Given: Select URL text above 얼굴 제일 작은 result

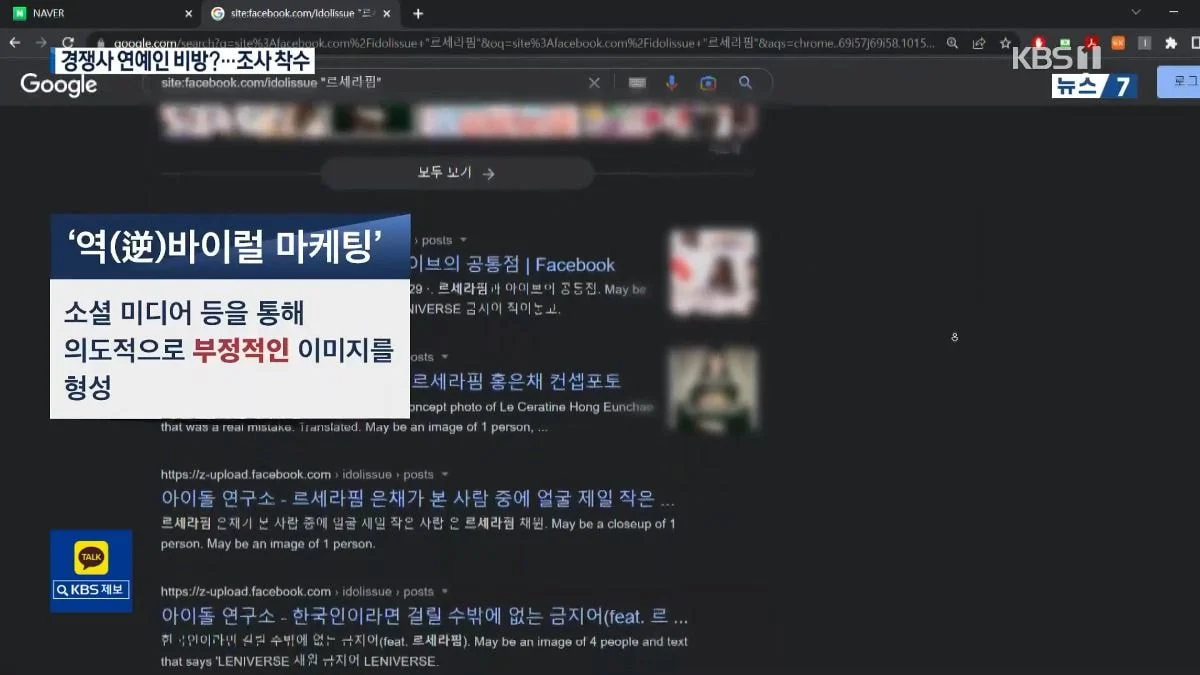Looking at the screenshot, I should pyautogui.click(x=297, y=474).
